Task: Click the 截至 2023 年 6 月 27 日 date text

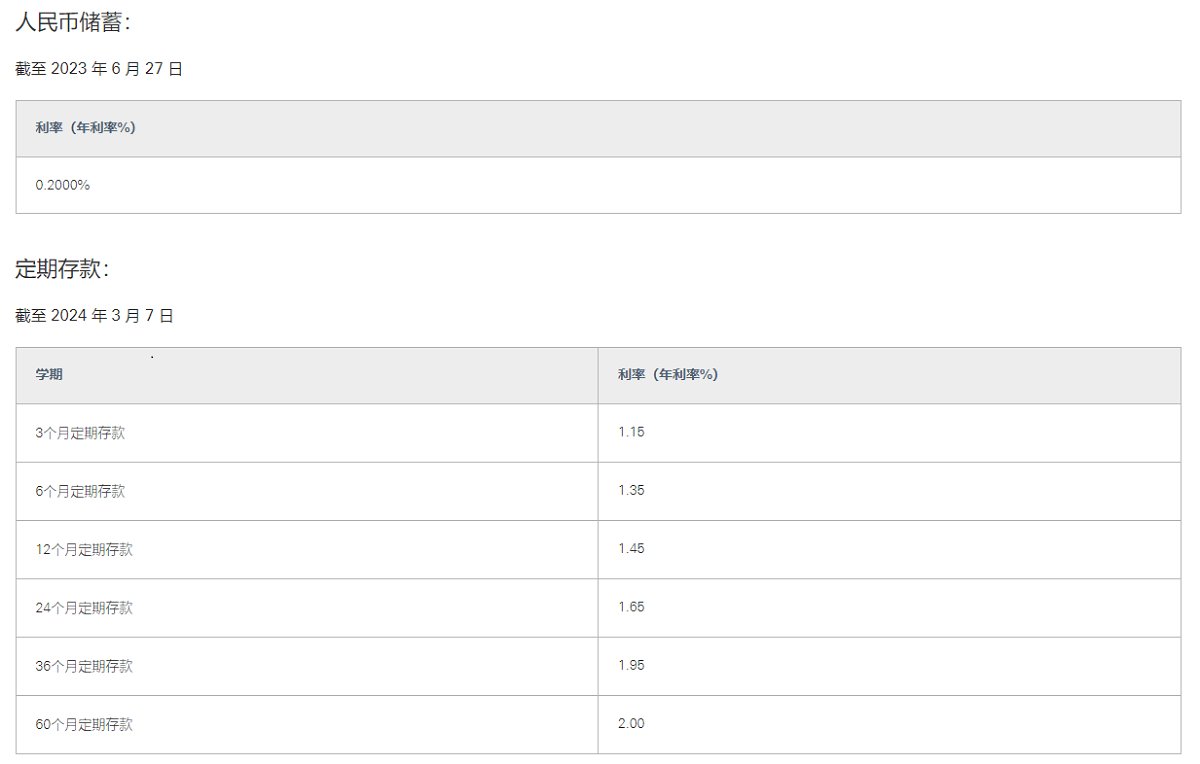Action: 99,69
